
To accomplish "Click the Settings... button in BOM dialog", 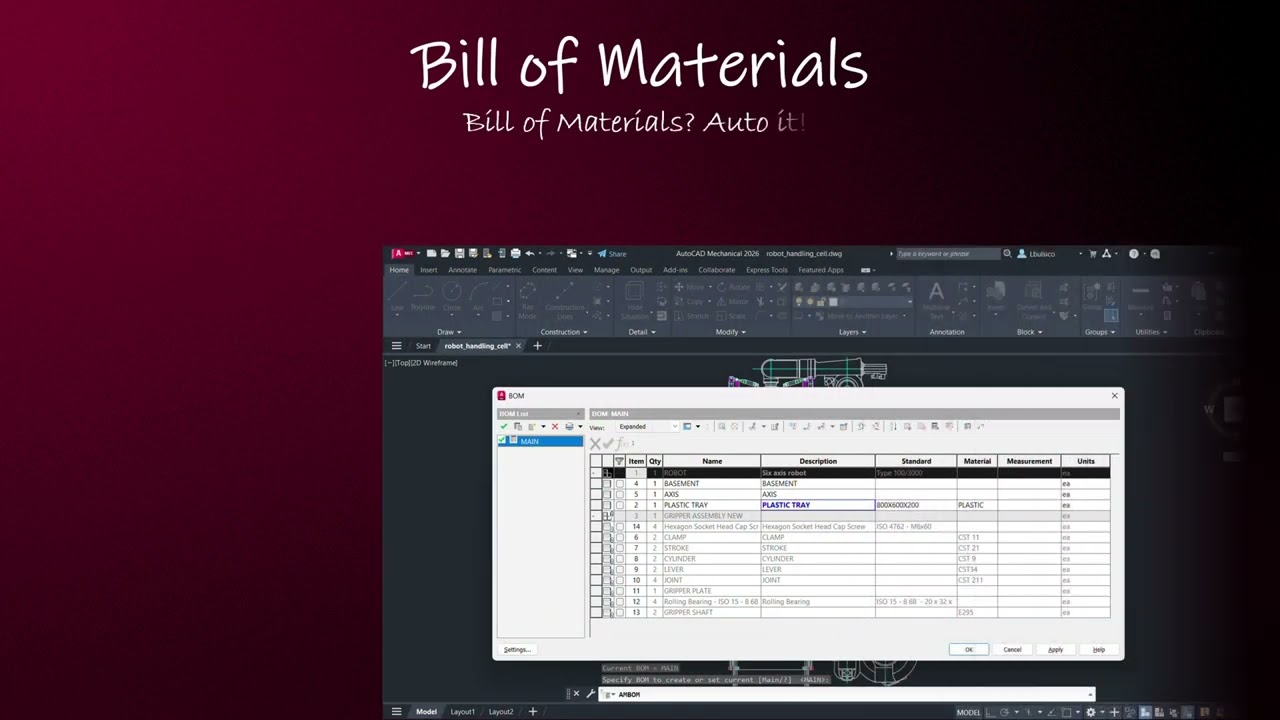I will 517,650.
